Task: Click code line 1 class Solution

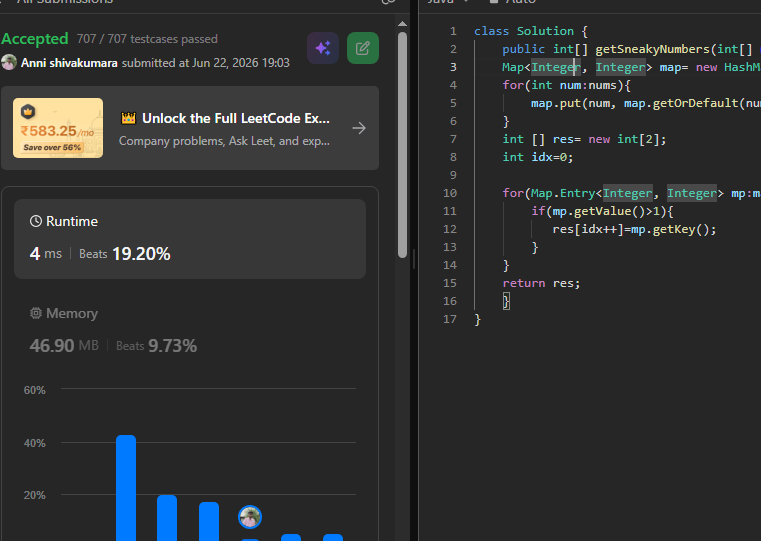Action: point(531,31)
